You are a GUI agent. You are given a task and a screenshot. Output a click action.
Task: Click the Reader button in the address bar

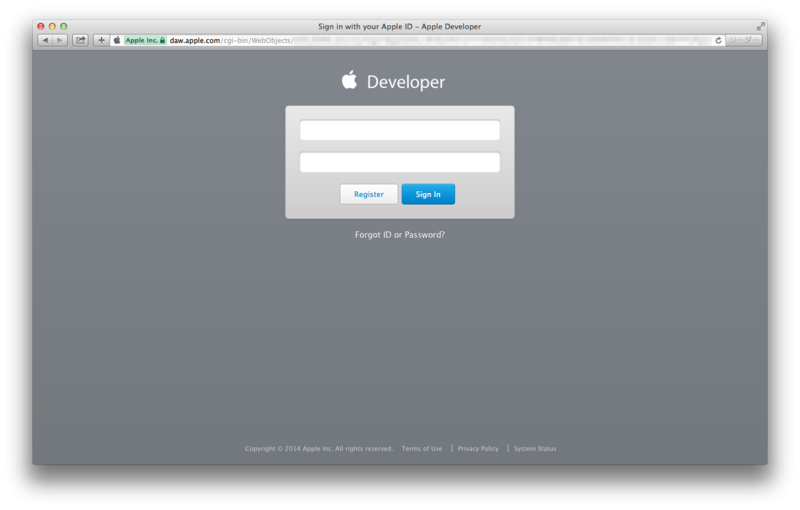click(x=743, y=40)
